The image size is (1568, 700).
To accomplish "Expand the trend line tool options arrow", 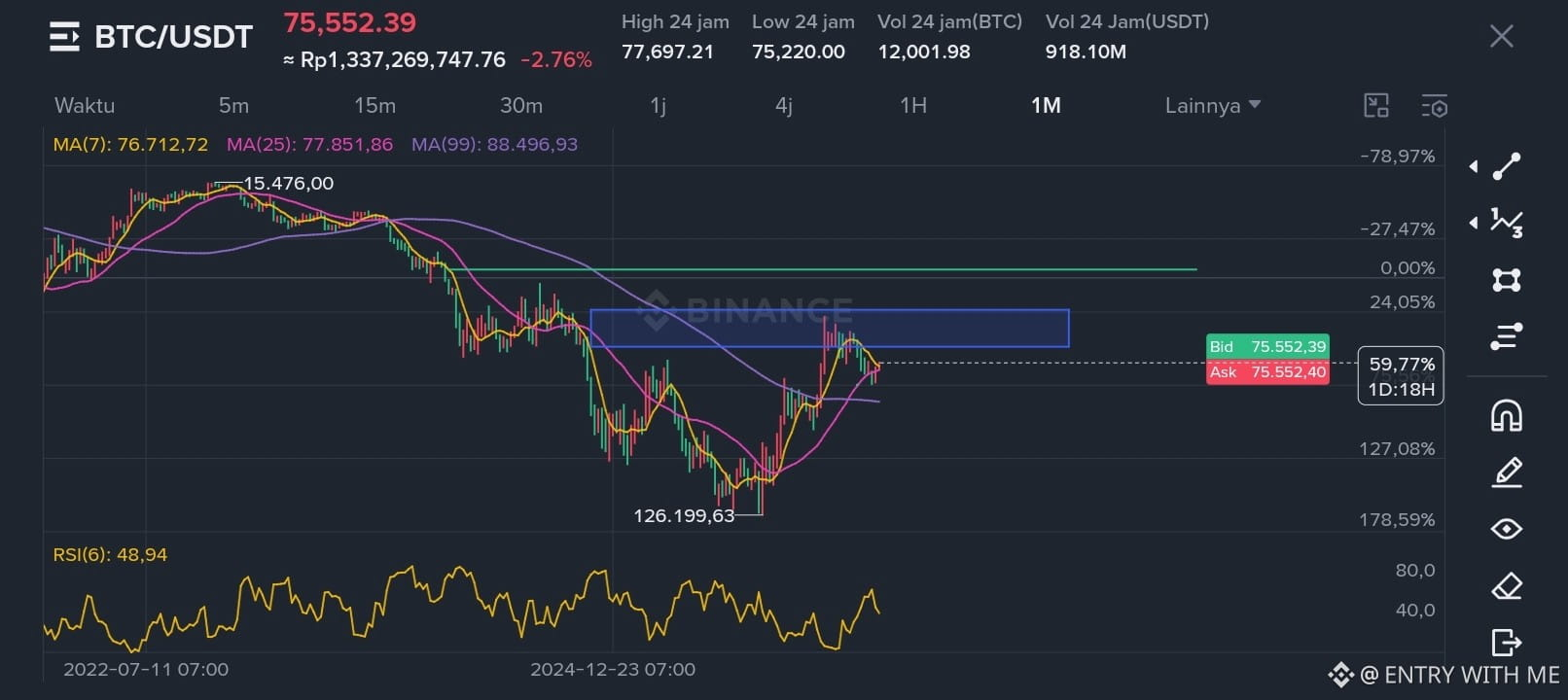I will [x=1474, y=167].
